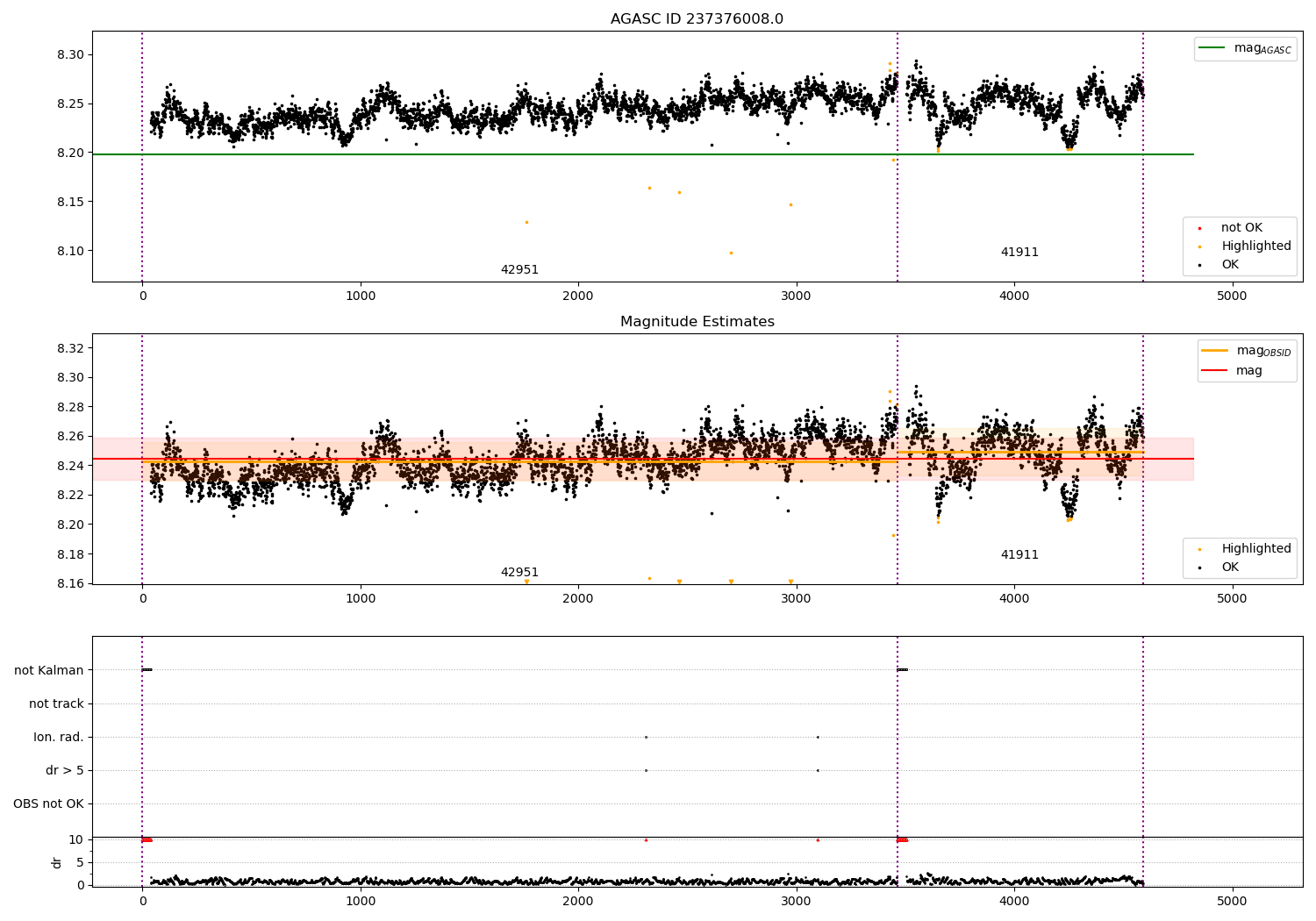
Task: Click x-axis tick 5000 under bottom plot
Action: tap(1232, 901)
